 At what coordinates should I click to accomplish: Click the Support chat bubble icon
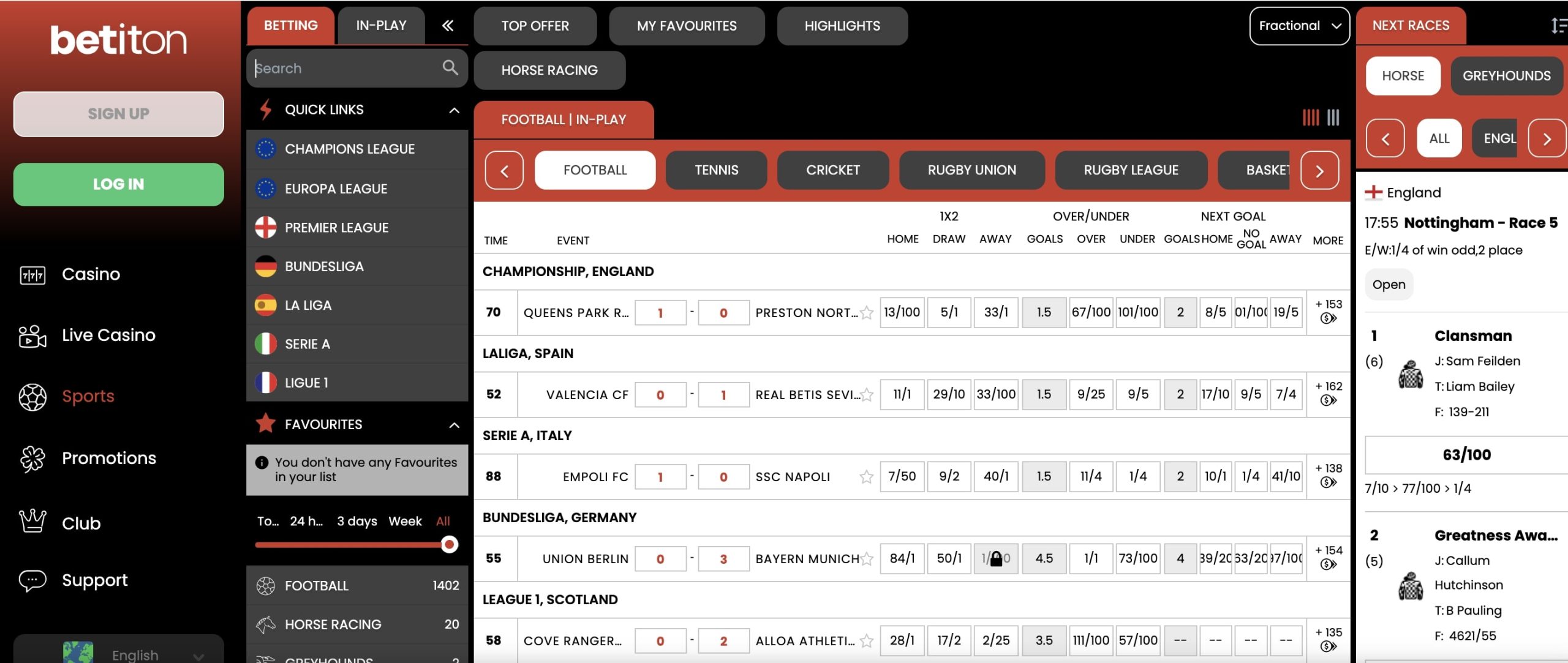pyautogui.click(x=32, y=580)
